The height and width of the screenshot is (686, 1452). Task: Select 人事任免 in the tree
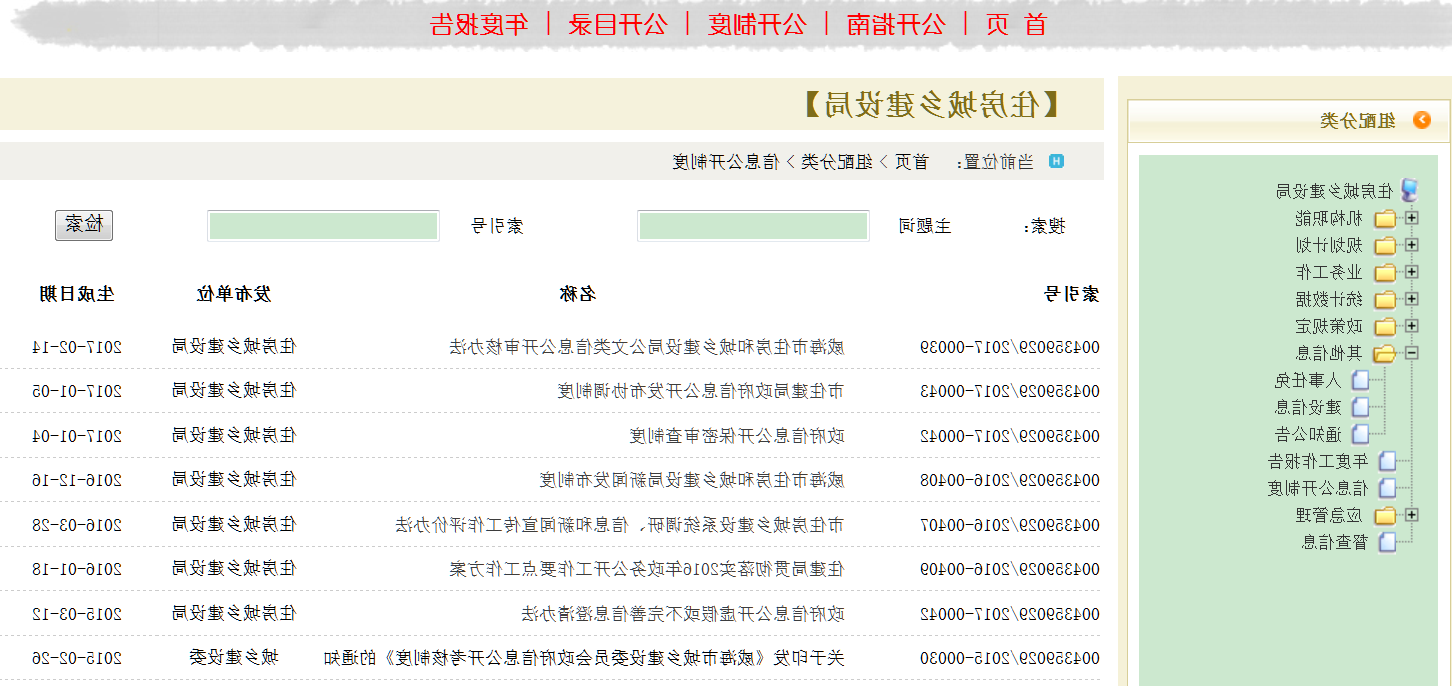tap(1309, 380)
